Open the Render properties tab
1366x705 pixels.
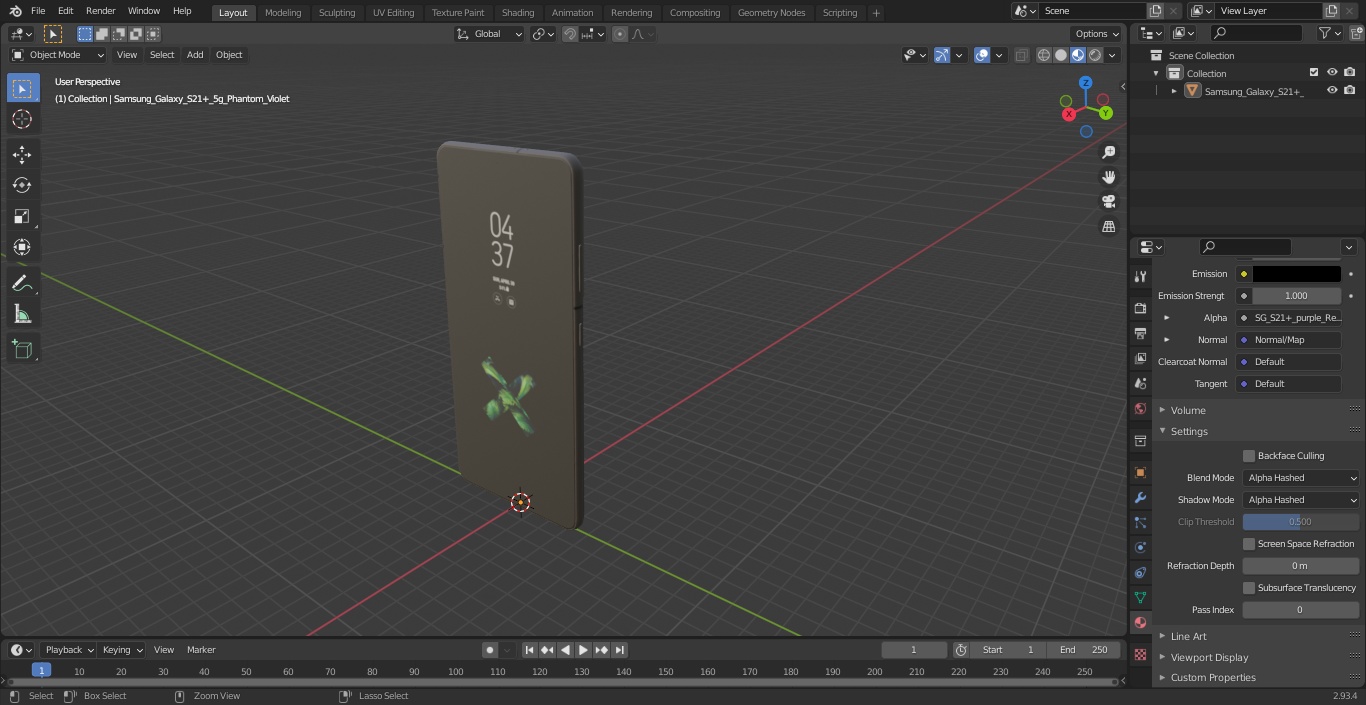tap(1140, 308)
